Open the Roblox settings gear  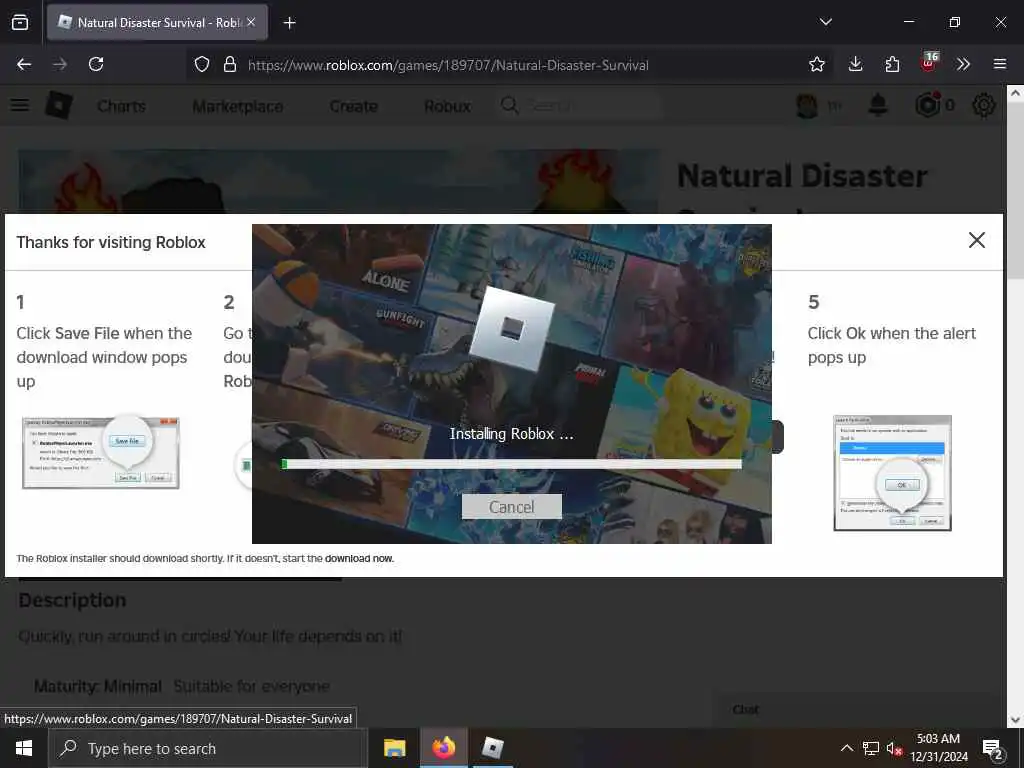(x=984, y=105)
